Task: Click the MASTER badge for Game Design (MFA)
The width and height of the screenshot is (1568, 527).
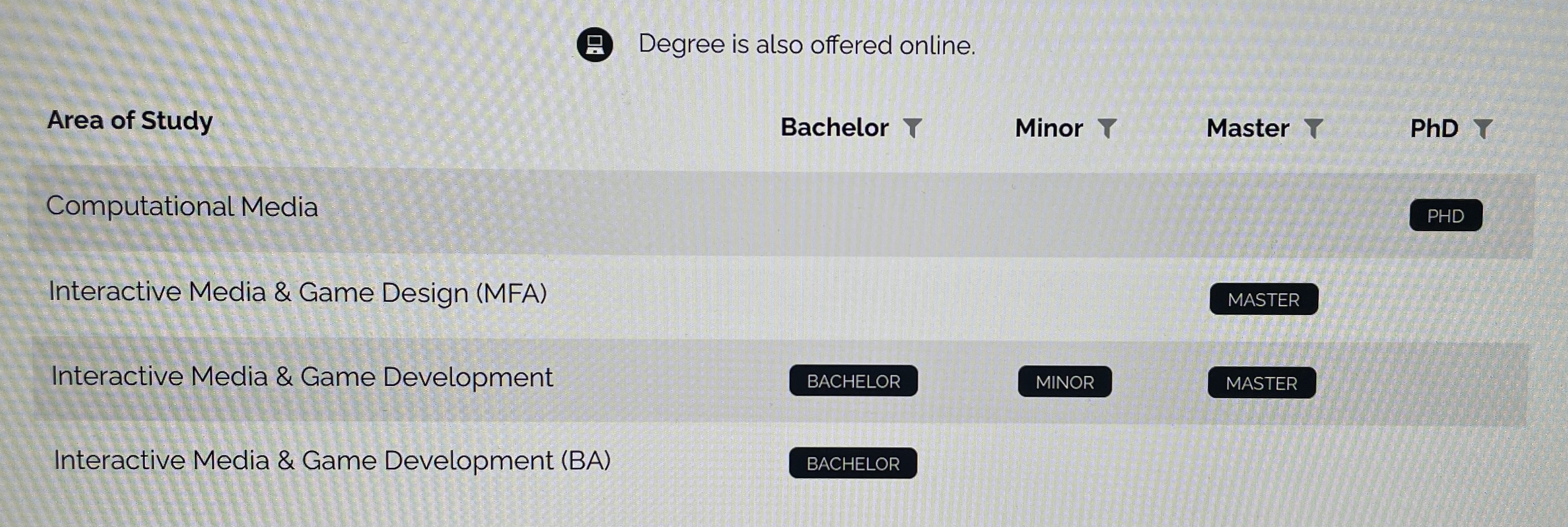Action: tap(1264, 299)
